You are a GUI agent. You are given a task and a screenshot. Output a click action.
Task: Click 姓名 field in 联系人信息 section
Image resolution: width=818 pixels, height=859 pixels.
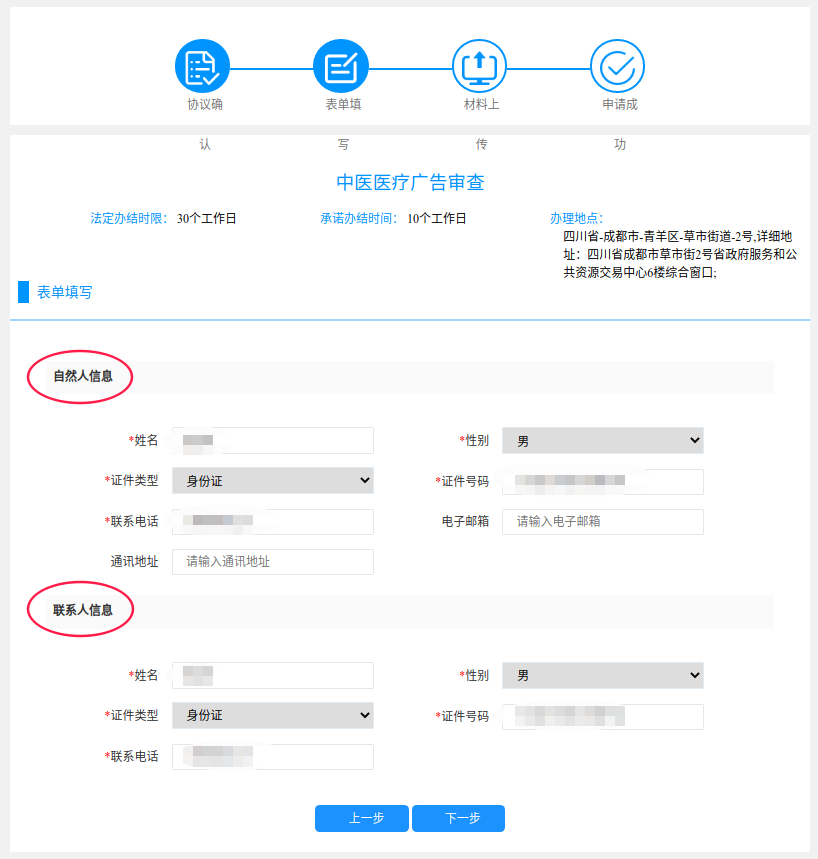(x=272, y=676)
